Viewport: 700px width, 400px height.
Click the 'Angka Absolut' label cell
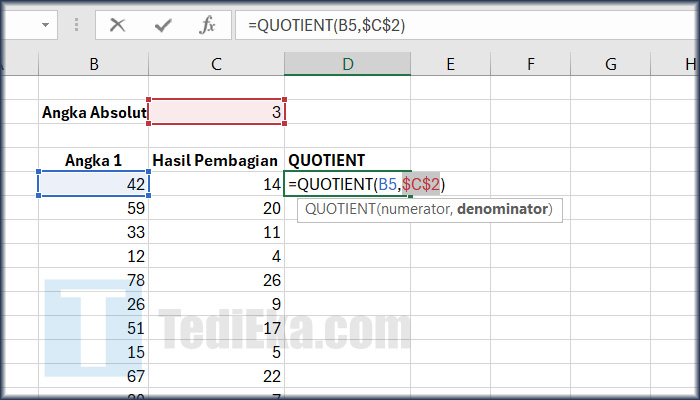coord(93,112)
